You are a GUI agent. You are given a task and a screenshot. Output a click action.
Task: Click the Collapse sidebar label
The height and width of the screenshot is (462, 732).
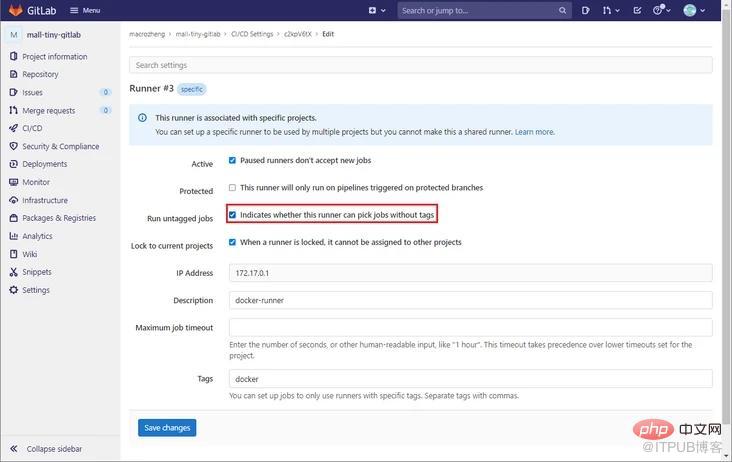[x=54, y=448]
